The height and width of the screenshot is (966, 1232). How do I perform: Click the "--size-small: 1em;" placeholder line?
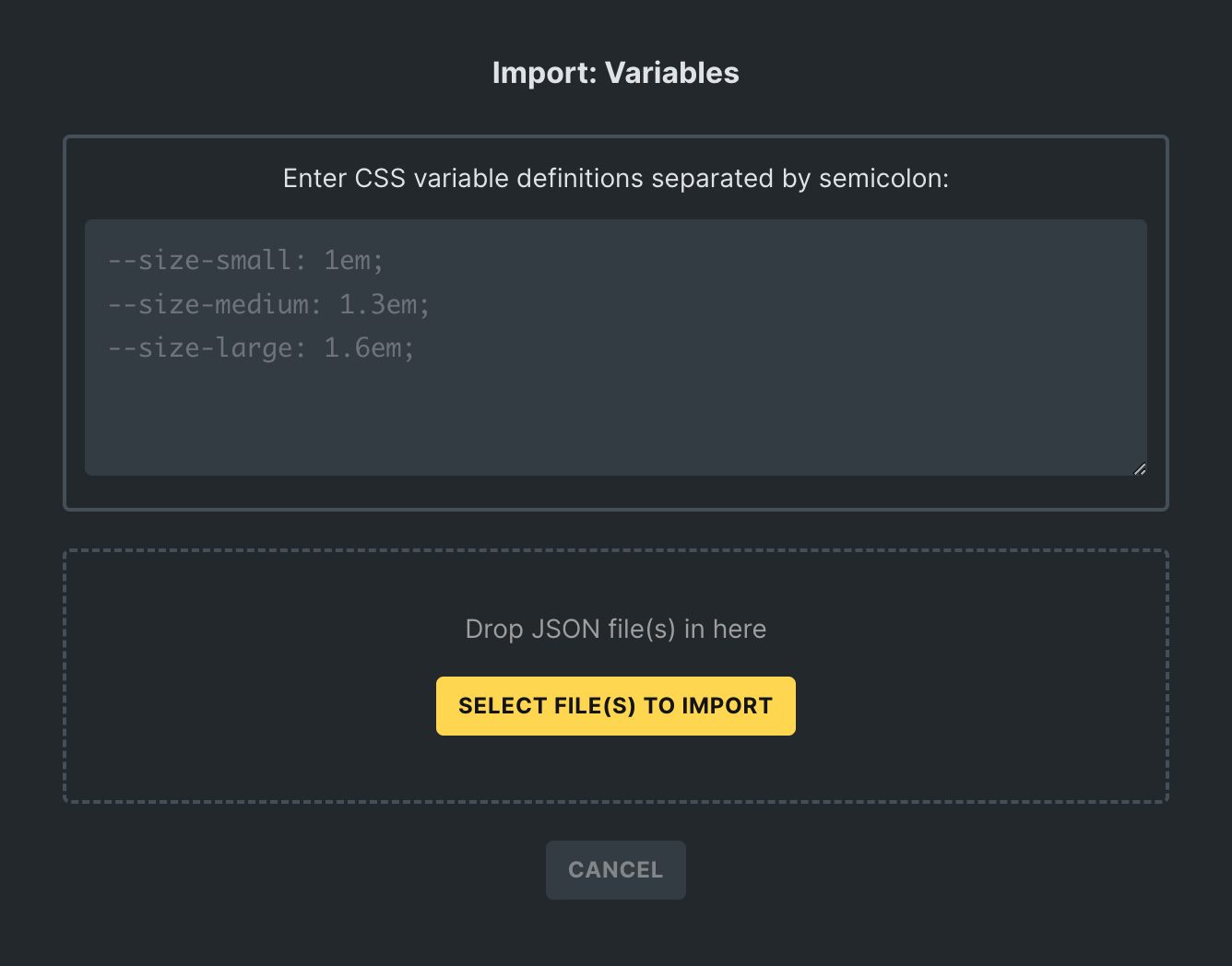pyautogui.click(x=245, y=261)
